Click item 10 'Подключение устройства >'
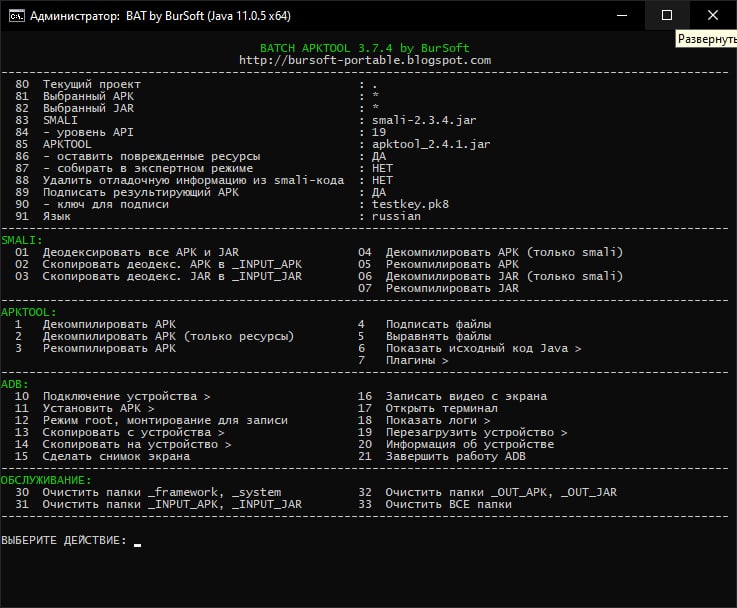737x608 pixels. point(112,397)
